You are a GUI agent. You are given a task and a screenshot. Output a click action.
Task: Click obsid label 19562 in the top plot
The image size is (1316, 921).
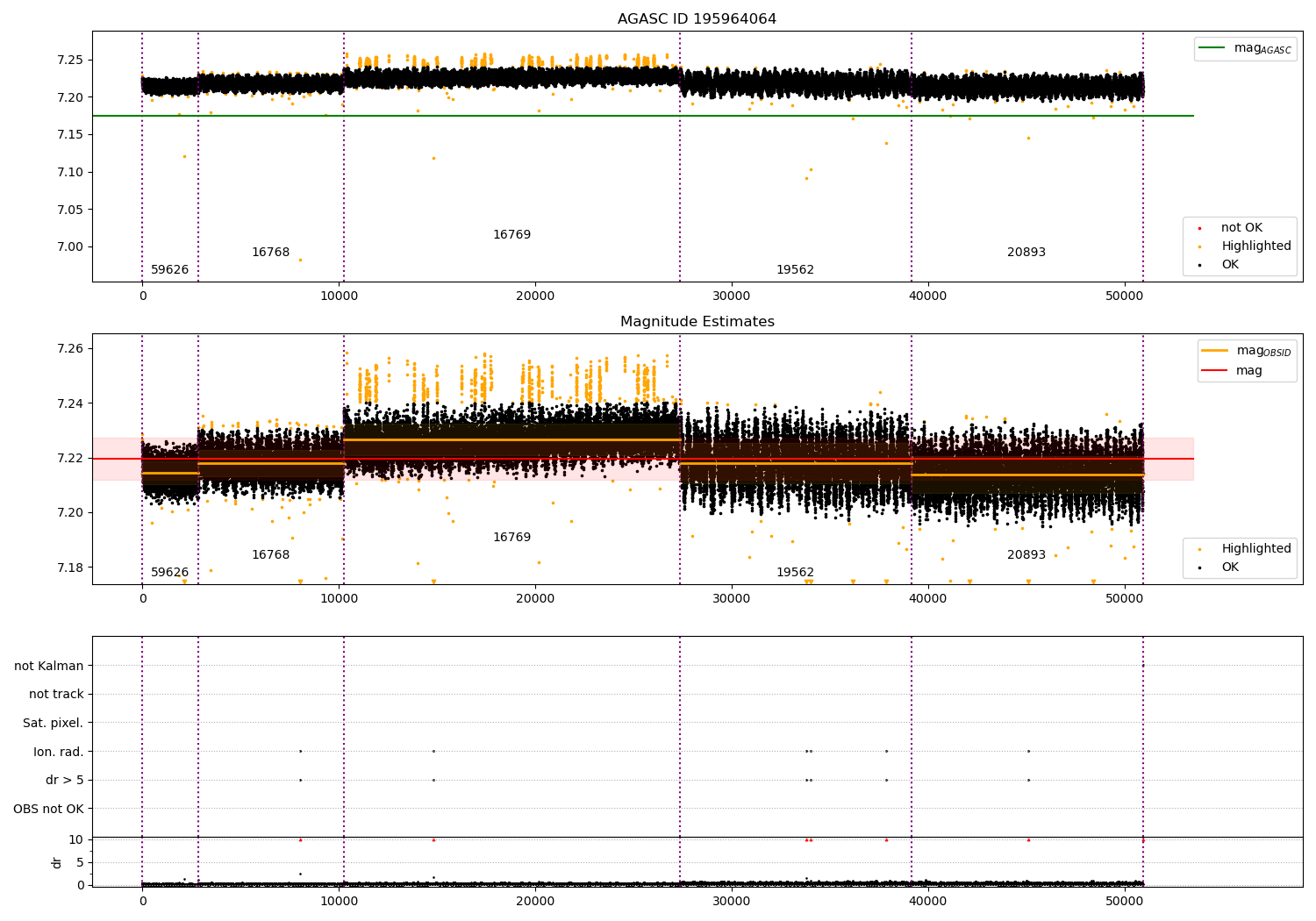click(795, 270)
